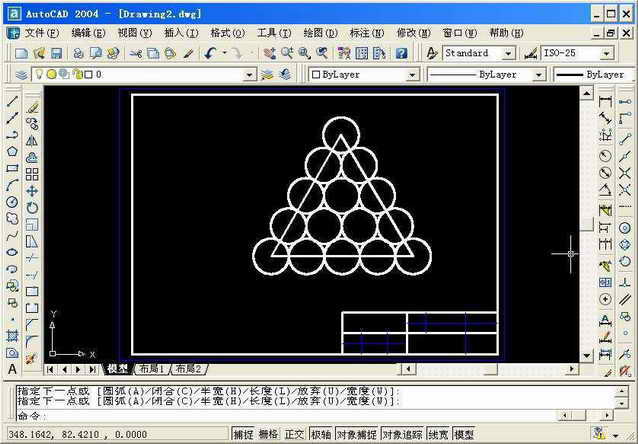
Task: Click the 线宽 lineweight status button
Action: click(x=438, y=434)
